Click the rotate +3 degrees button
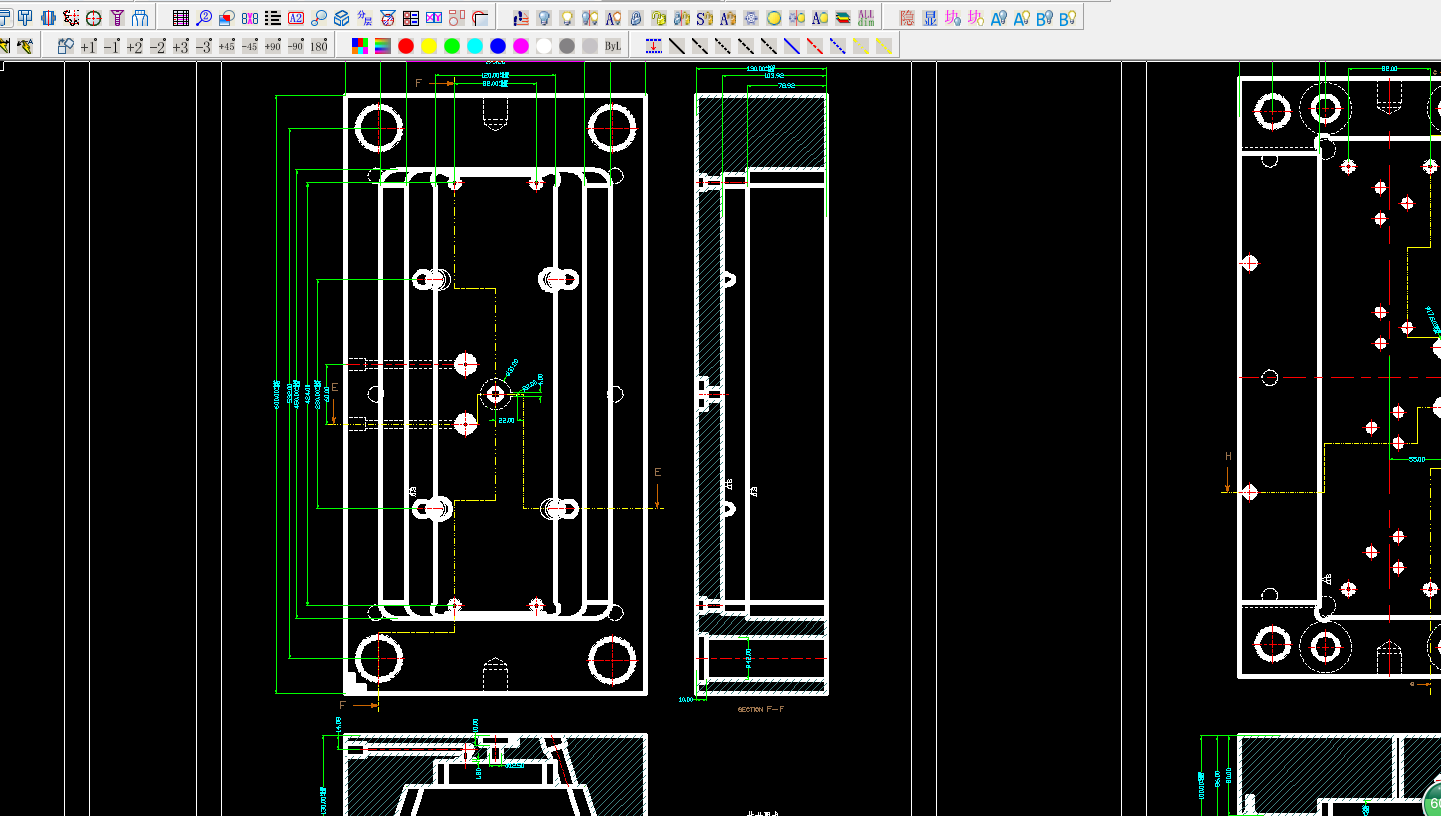Screen dimensions: 1441x816 (x=180, y=46)
